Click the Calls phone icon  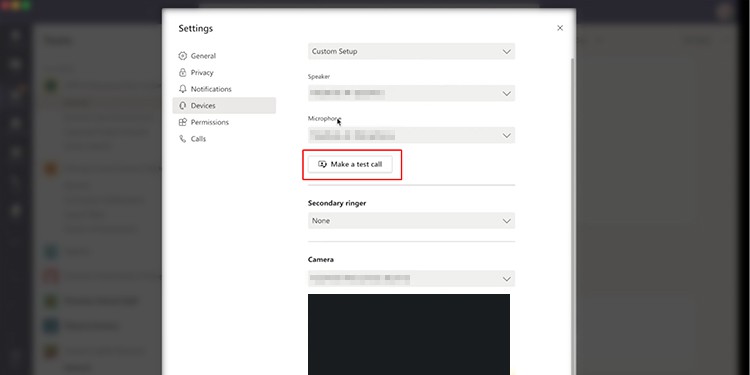pos(182,139)
